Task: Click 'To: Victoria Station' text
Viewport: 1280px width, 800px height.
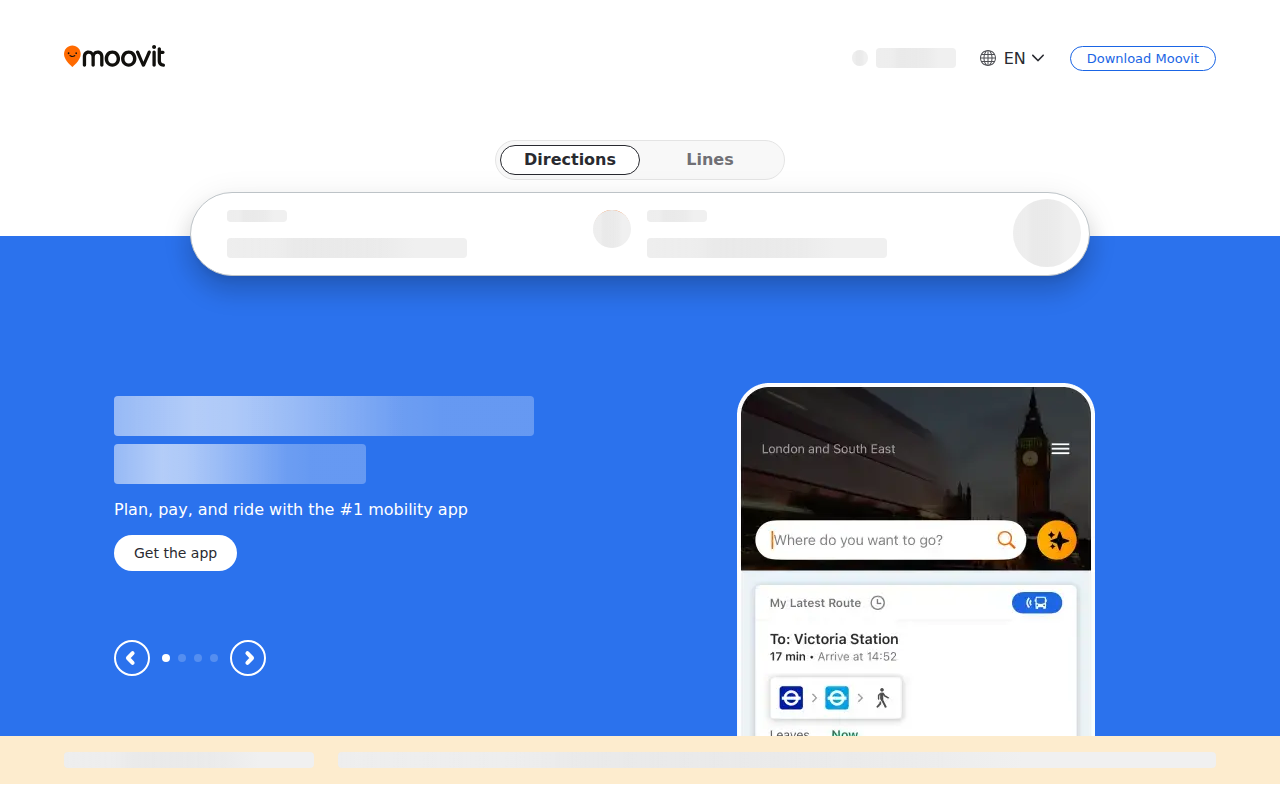Action: point(834,639)
